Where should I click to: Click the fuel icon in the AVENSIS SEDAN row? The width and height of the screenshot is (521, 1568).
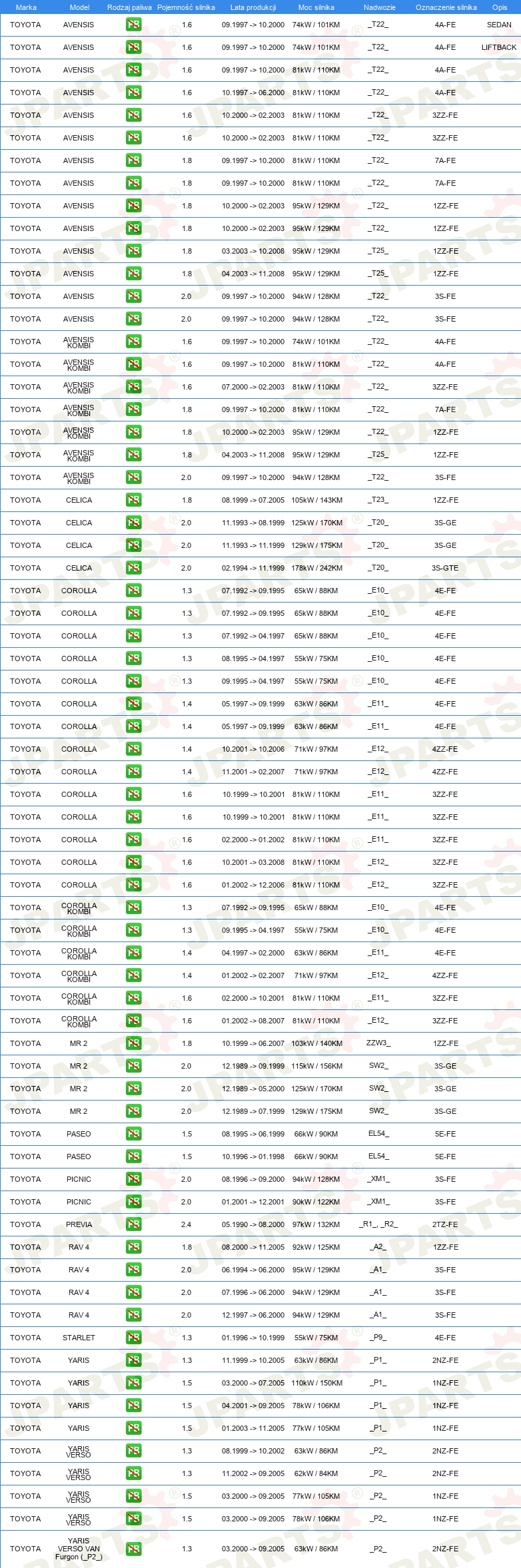(133, 25)
